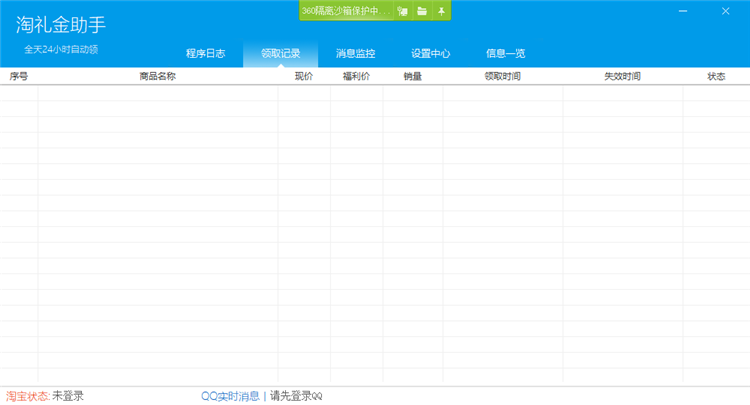Switch to the 消息监控 tab

click(355, 54)
